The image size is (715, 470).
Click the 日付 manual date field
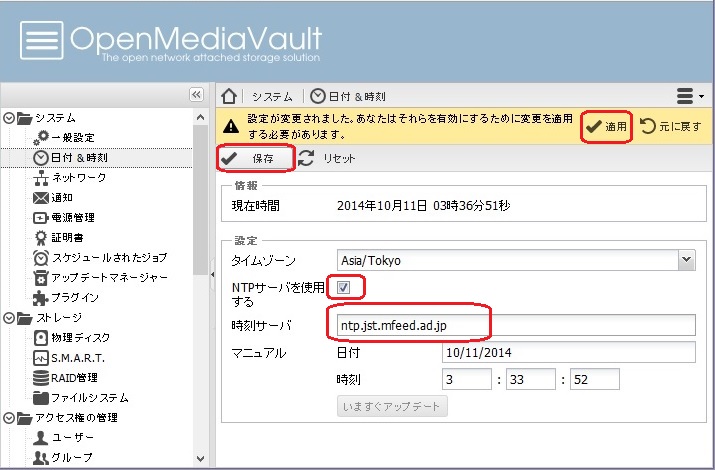(x=569, y=352)
